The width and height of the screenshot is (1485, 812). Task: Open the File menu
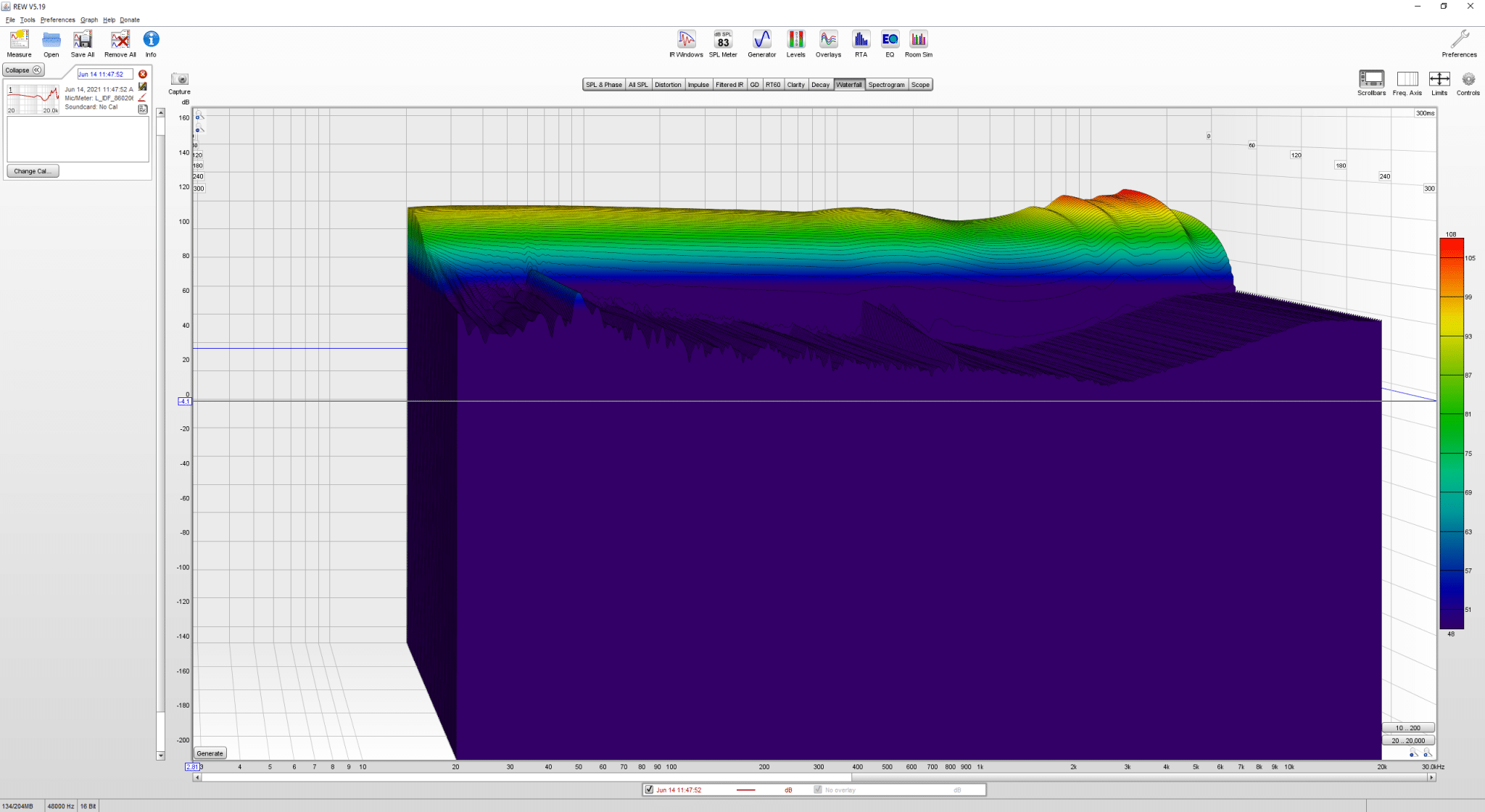[10, 20]
